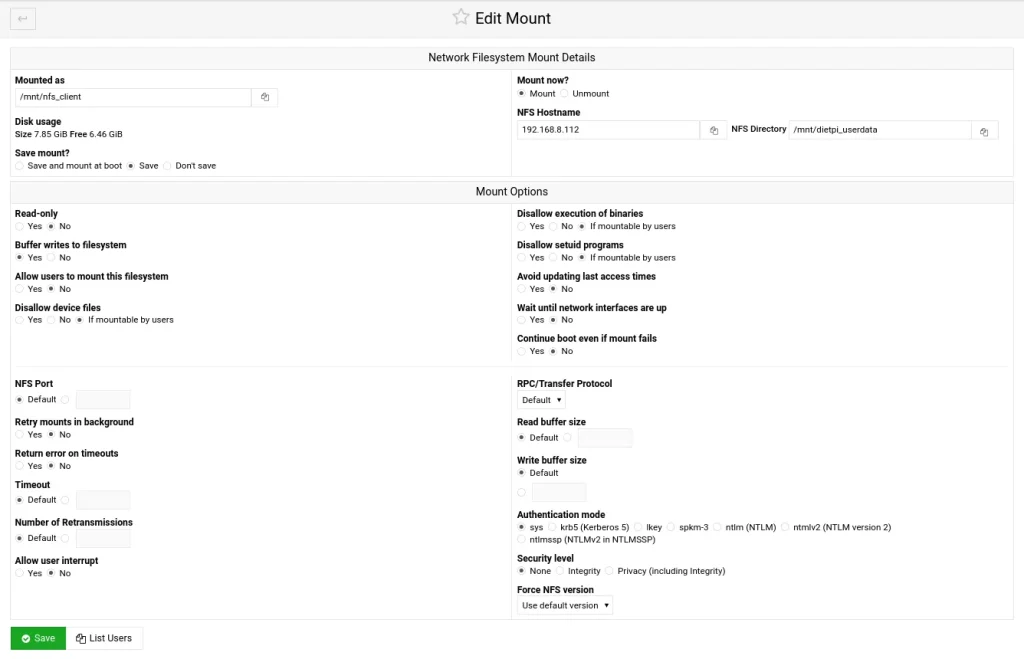The height and width of the screenshot is (659, 1024).
Task: Click the 'Mounted as' path input field
Action: (133, 97)
